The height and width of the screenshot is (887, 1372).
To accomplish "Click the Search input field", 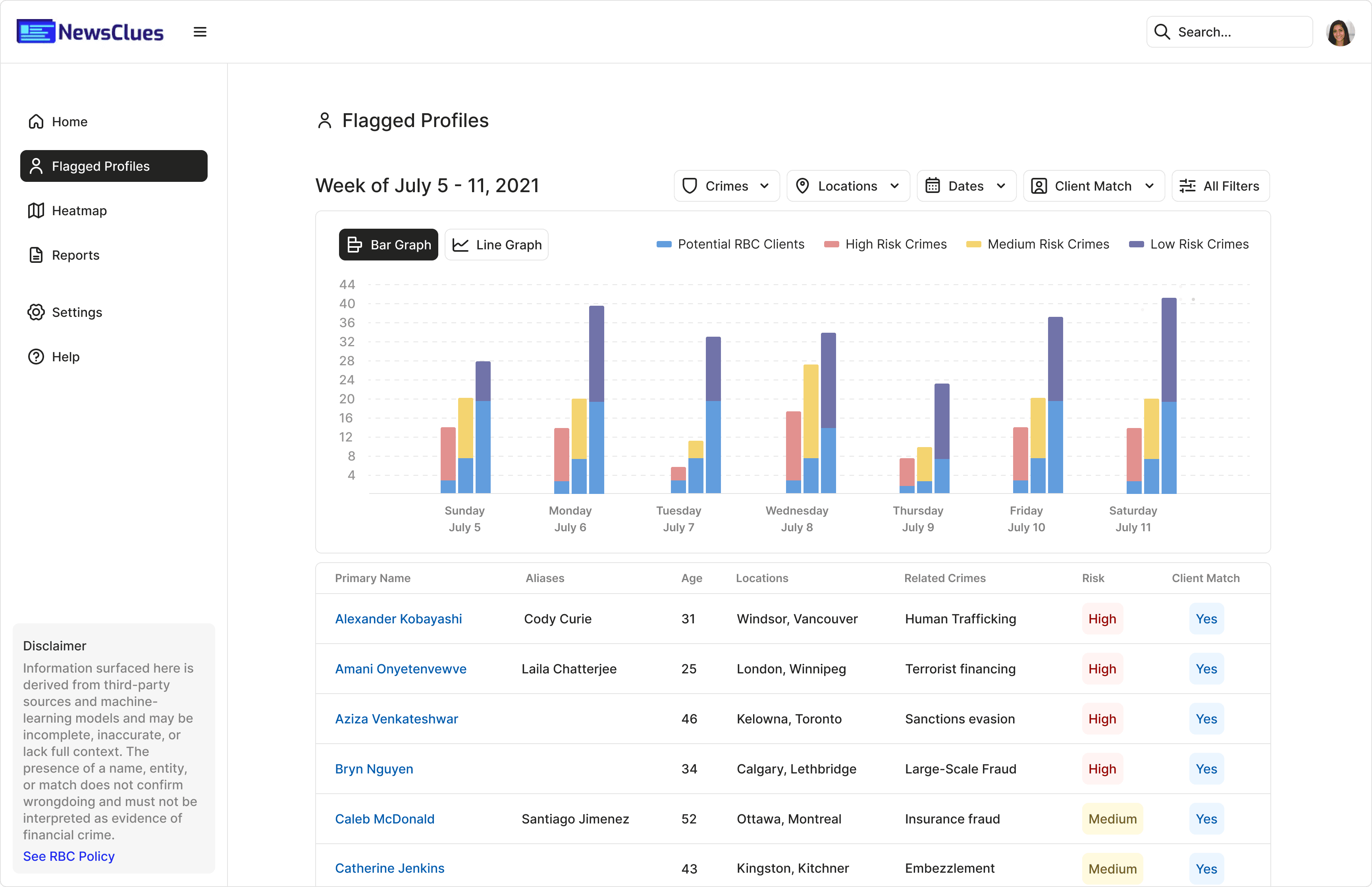I will click(1238, 32).
